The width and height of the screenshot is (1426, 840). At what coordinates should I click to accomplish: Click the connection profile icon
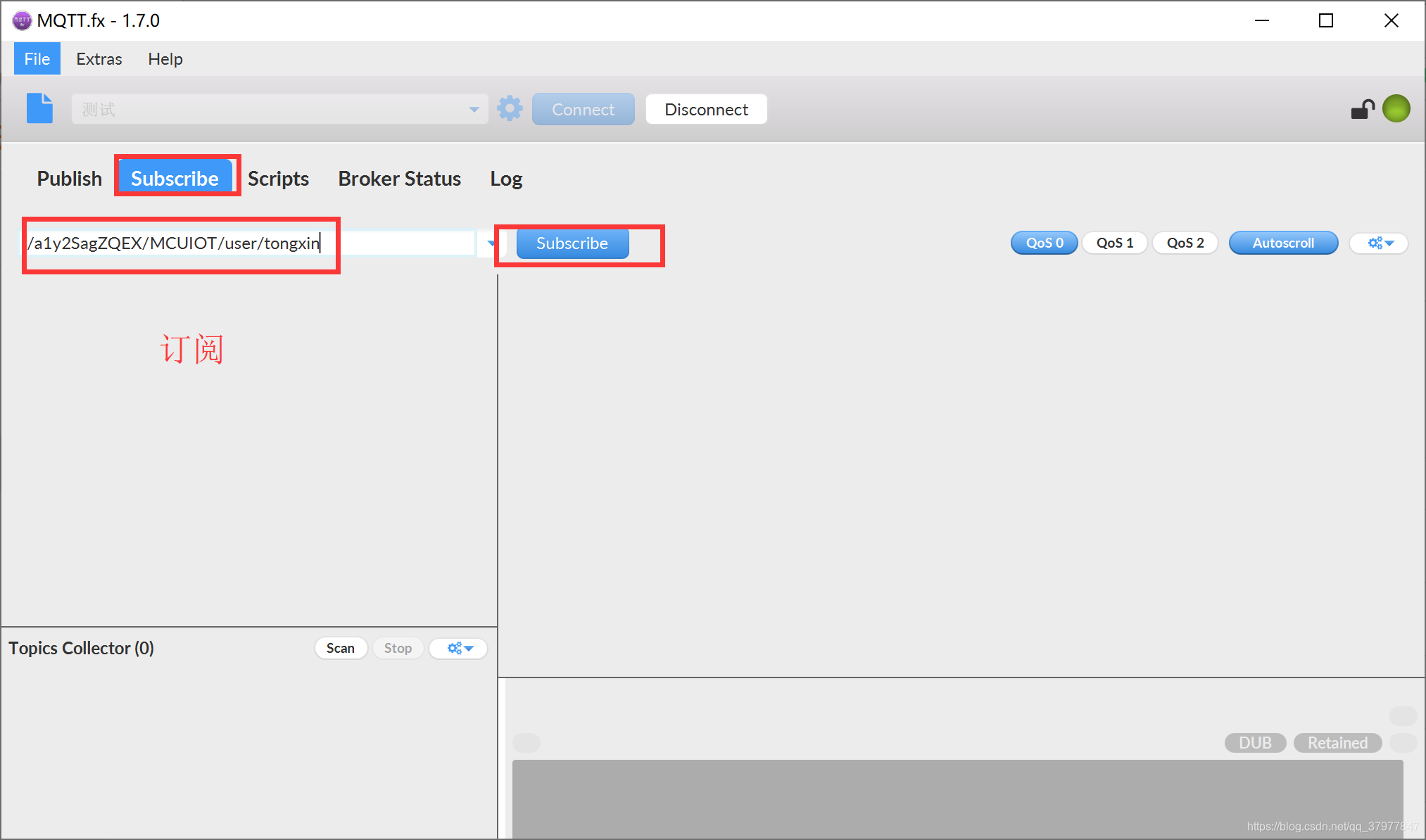(x=41, y=109)
